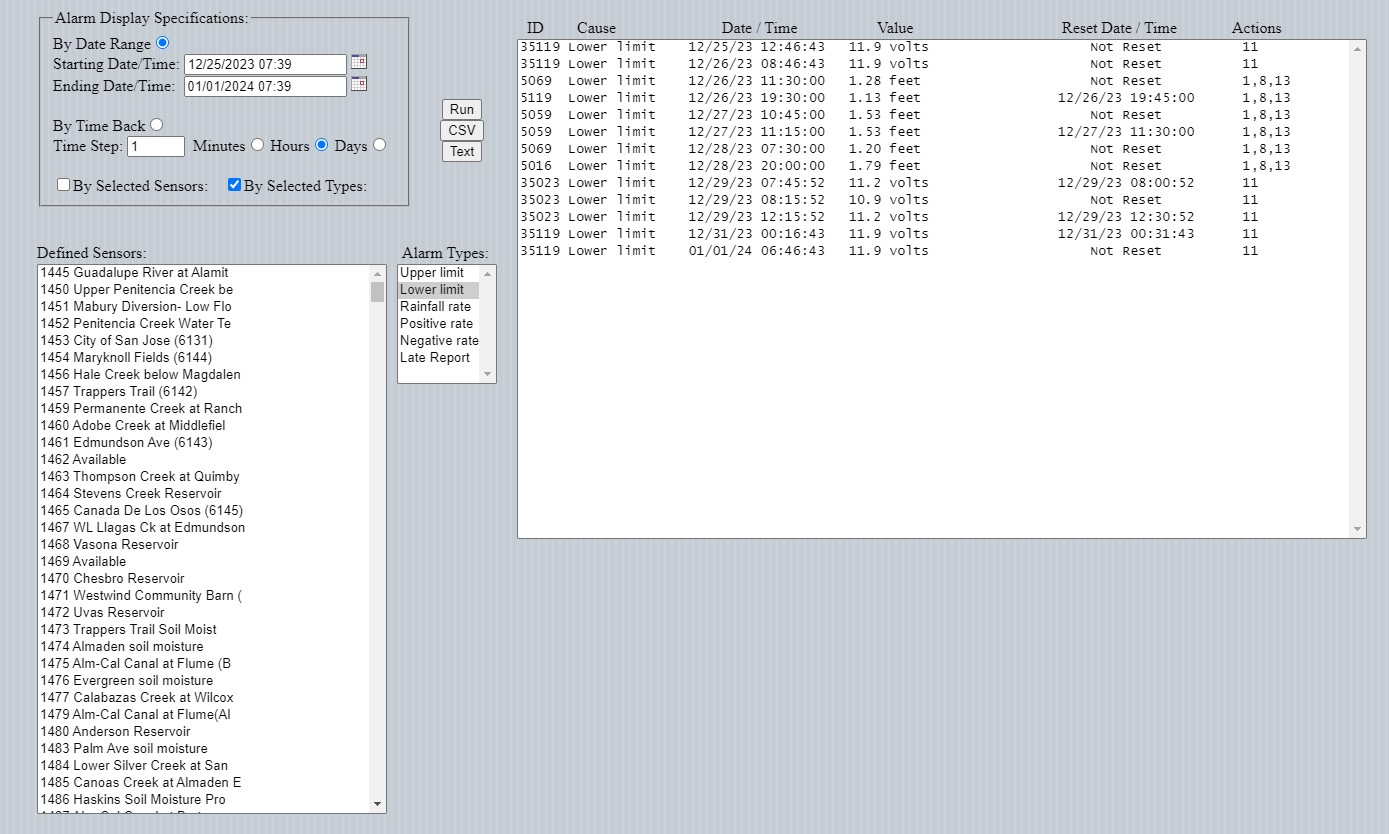Click the Time Step input field

pos(156,146)
